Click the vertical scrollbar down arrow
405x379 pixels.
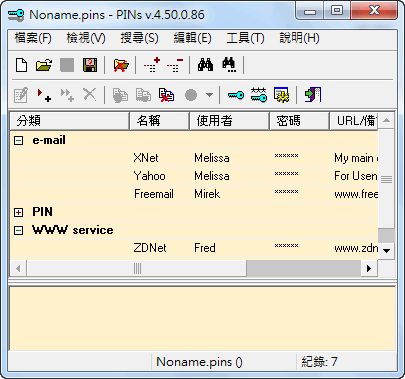pyautogui.click(x=386, y=251)
